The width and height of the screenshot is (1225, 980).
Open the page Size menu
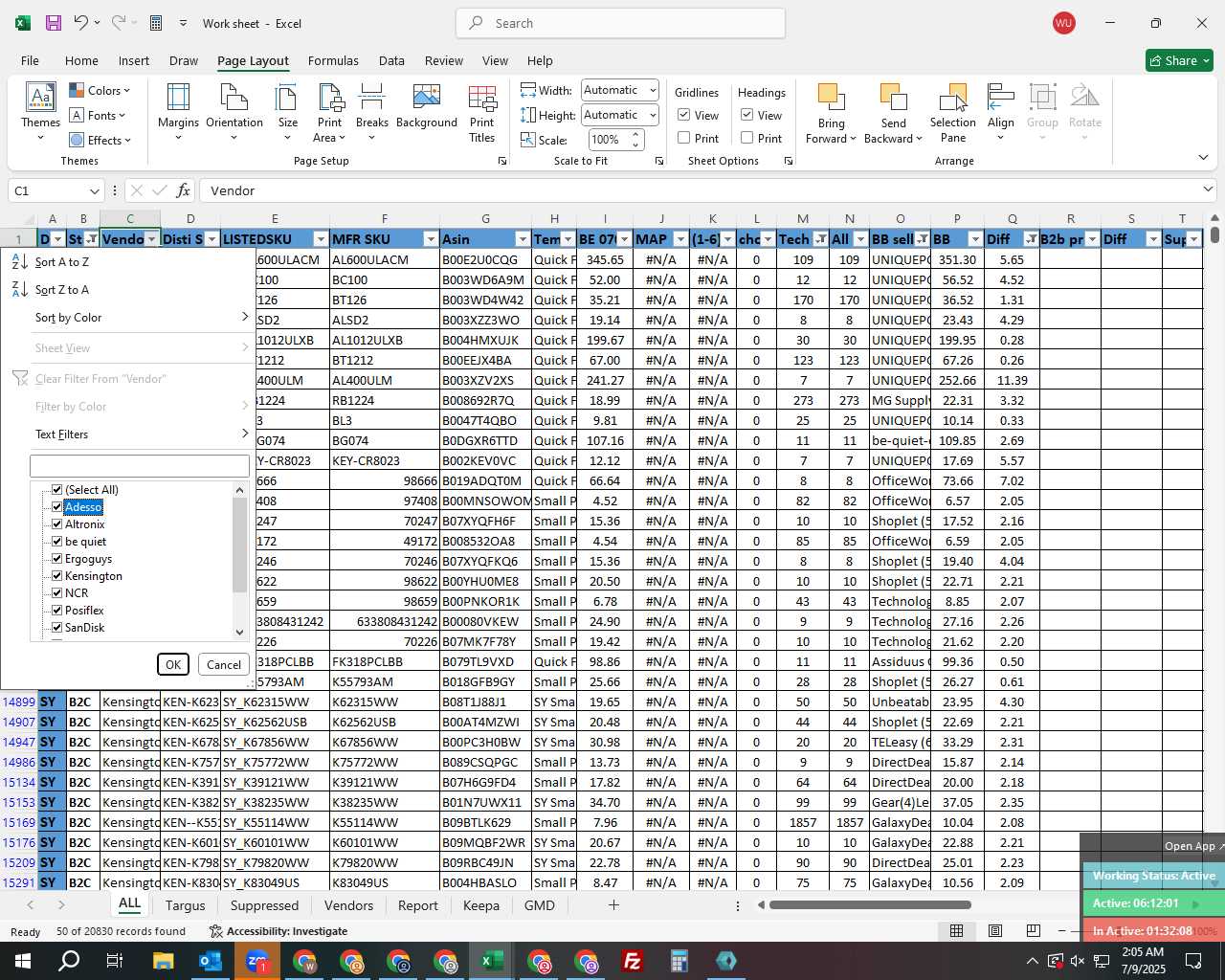tap(287, 113)
